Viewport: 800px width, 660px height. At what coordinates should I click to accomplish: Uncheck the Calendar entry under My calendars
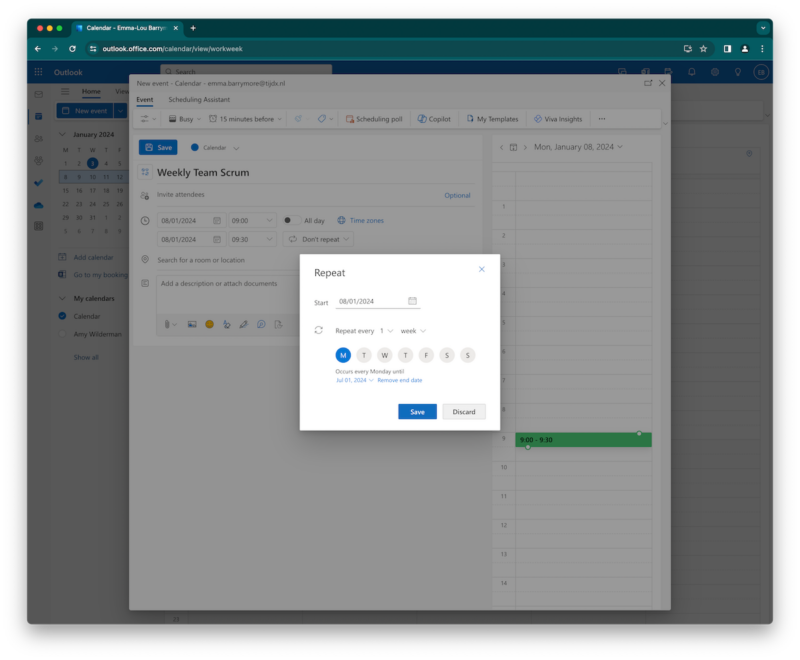[62, 316]
